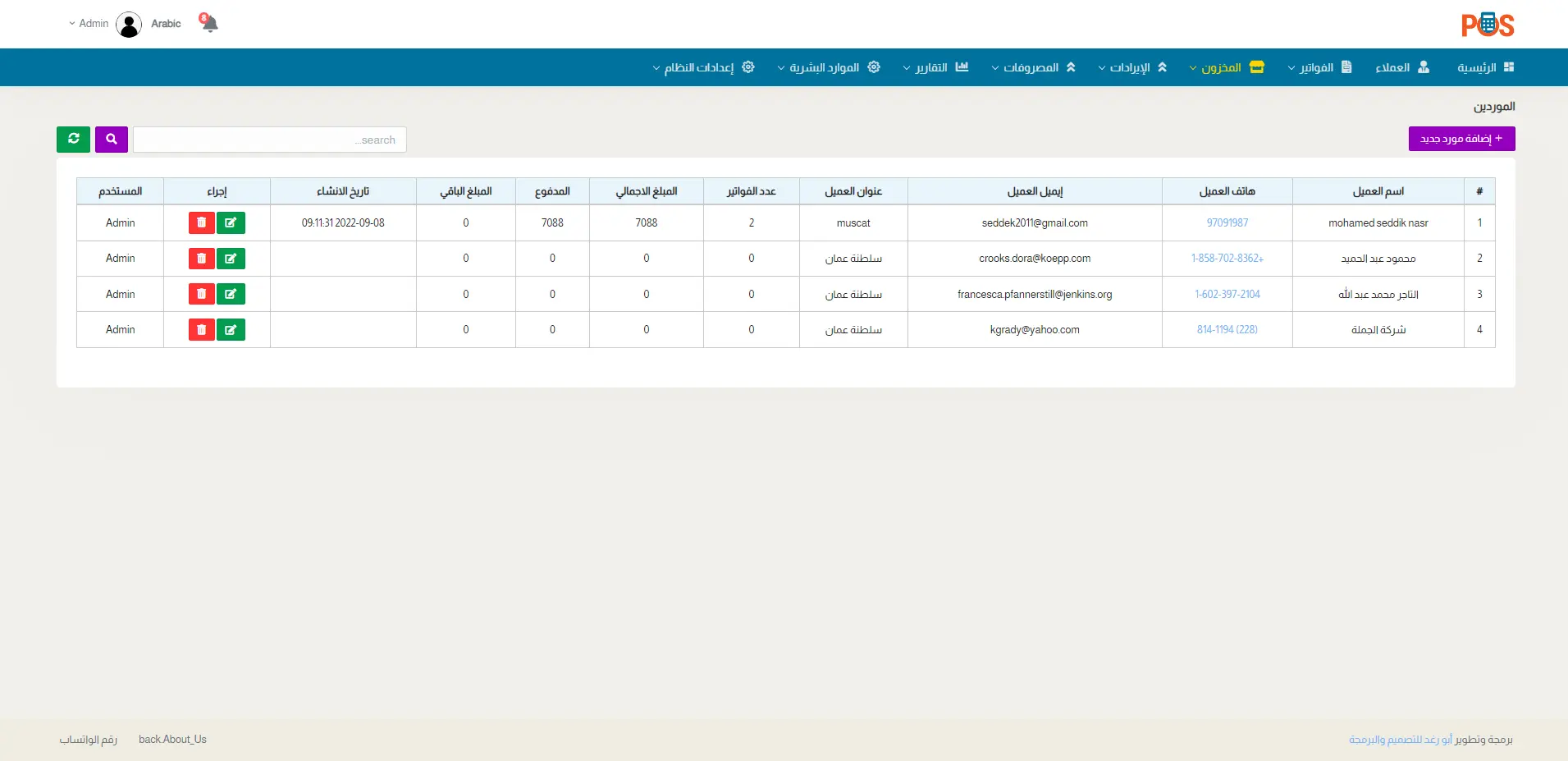This screenshot has height=761, width=1568.
Task: Click the Admin user avatar icon
Action: click(129, 25)
